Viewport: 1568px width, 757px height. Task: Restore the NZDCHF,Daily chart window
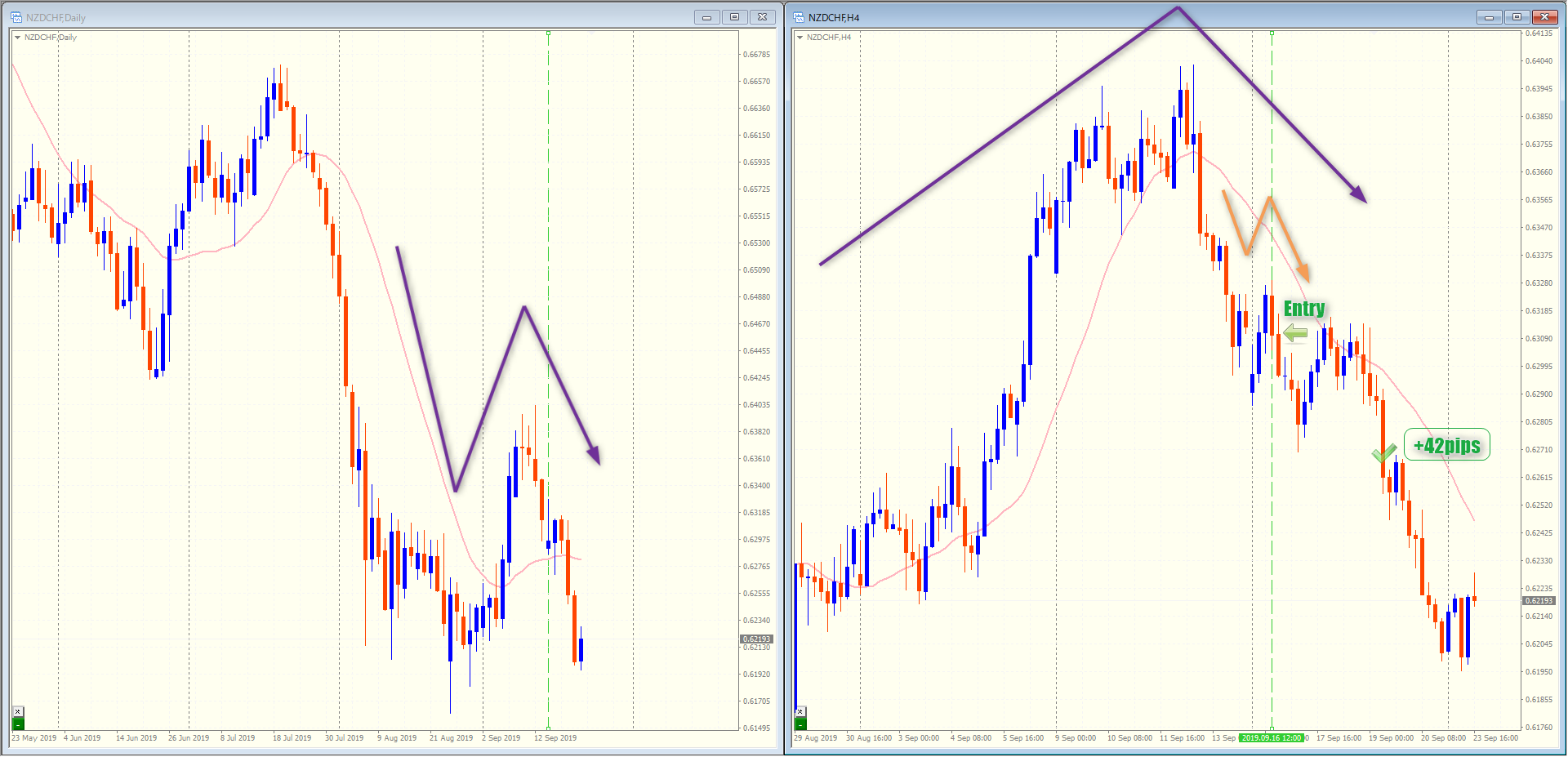click(x=734, y=17)
